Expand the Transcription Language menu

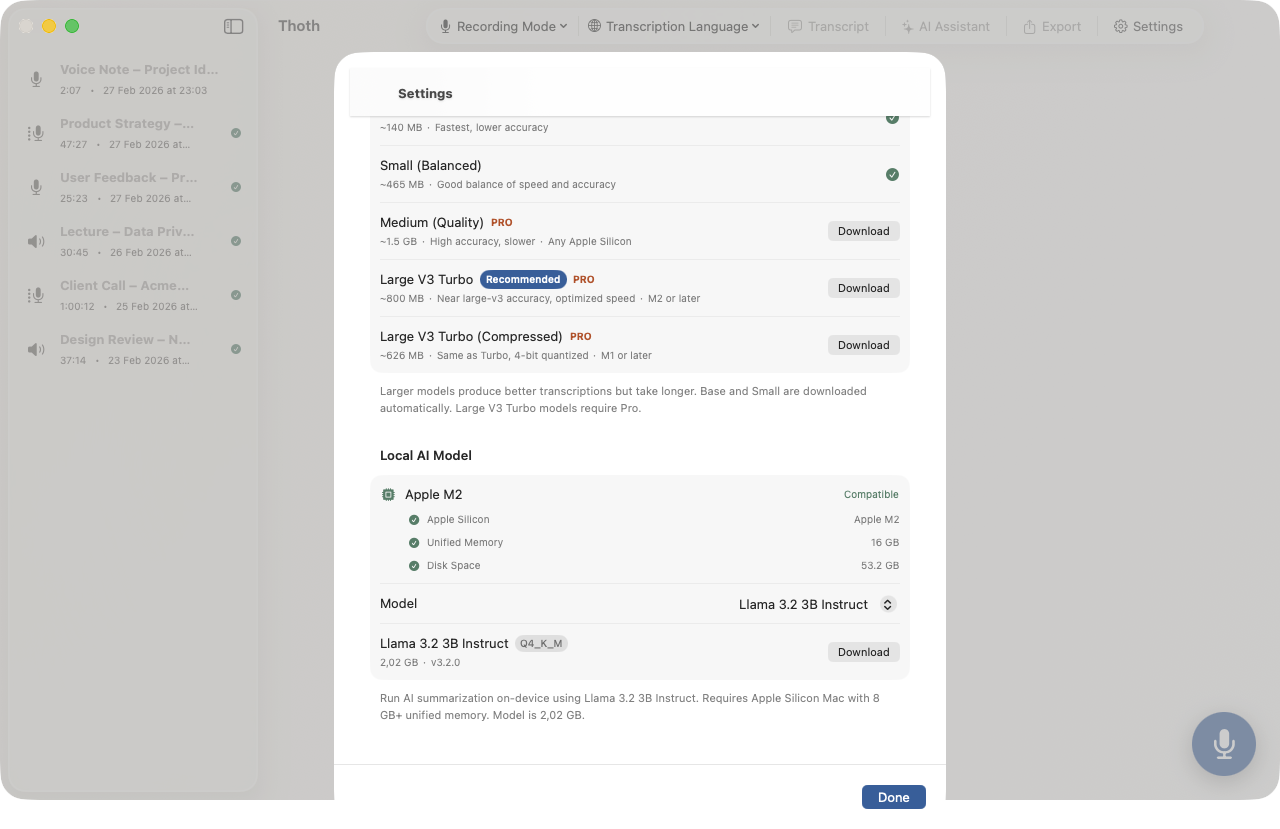coord(673,27)
